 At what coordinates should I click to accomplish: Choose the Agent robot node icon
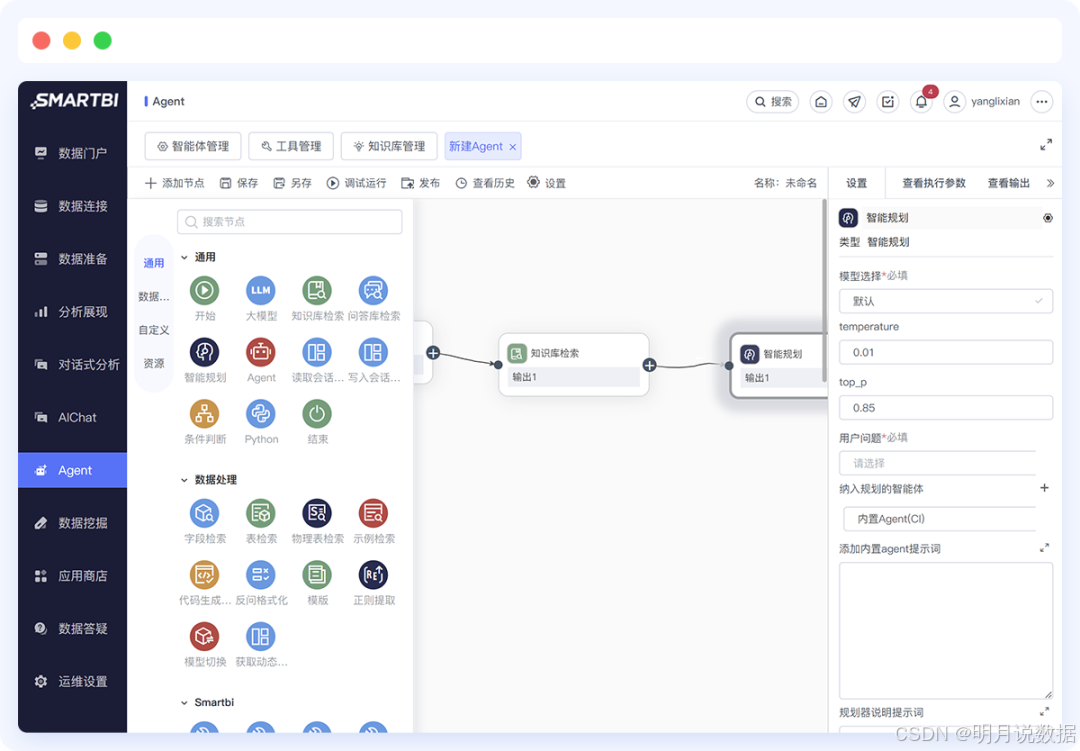261,352
